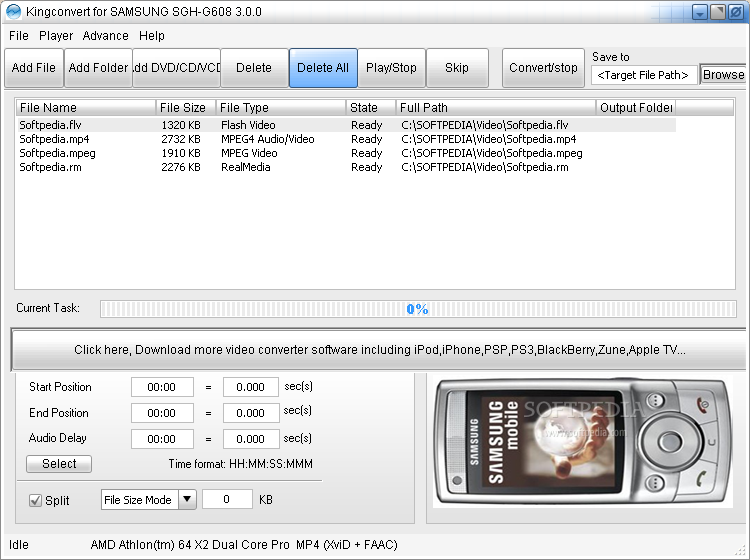Click the Start Position time field
Image resolution: width=750 pixels, height=560 pixels.
pyautogui.click(x=162, y=387)
